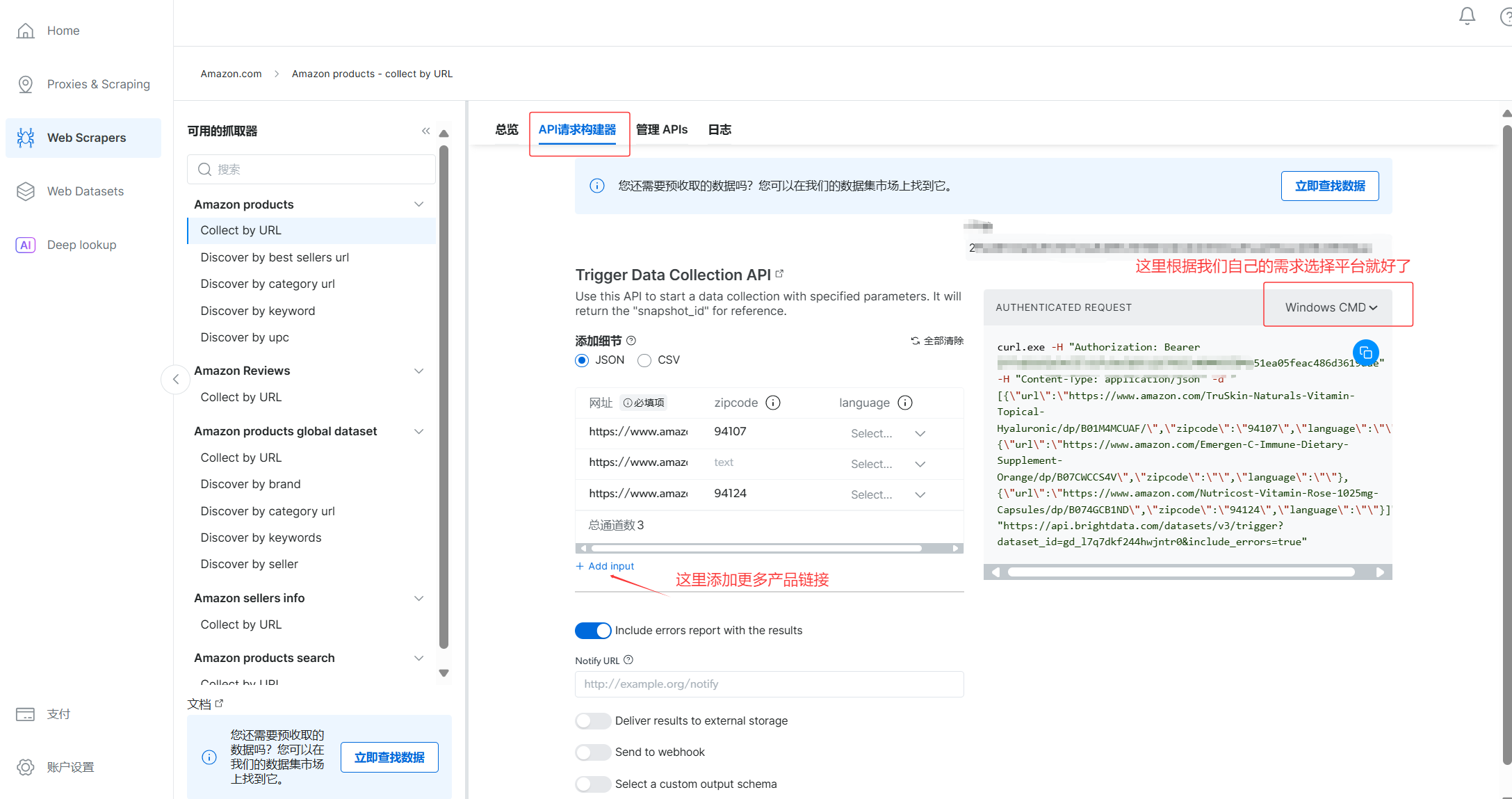Click the Web Scrapers spider icon
Image resolution: width=1512 pixels, height=799 pixels.
[x=26, y=138]
